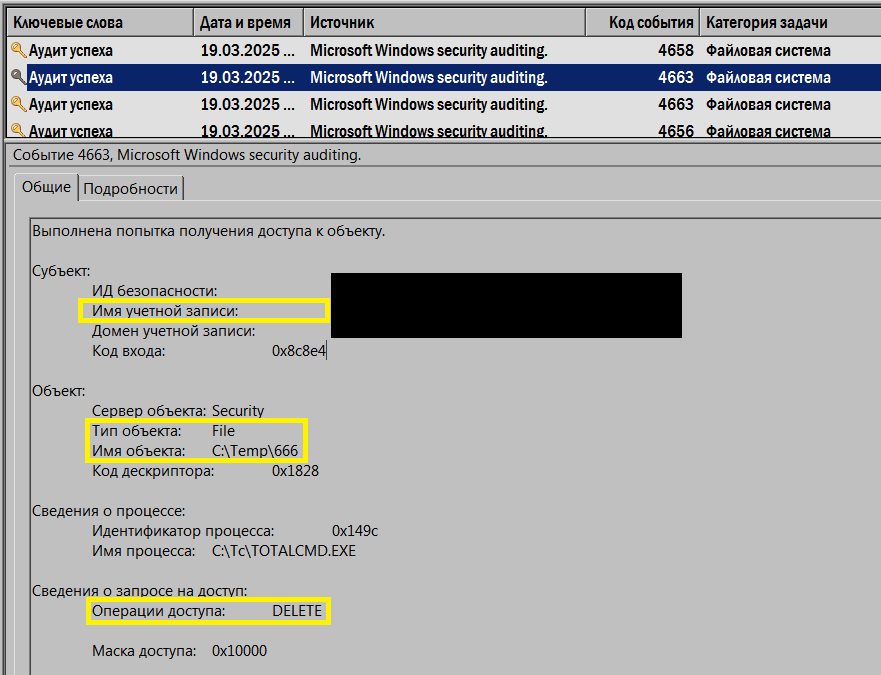Sort by the Дата и время column header
The height and width of the screenshot is (675, 881).
pos(248,22)
